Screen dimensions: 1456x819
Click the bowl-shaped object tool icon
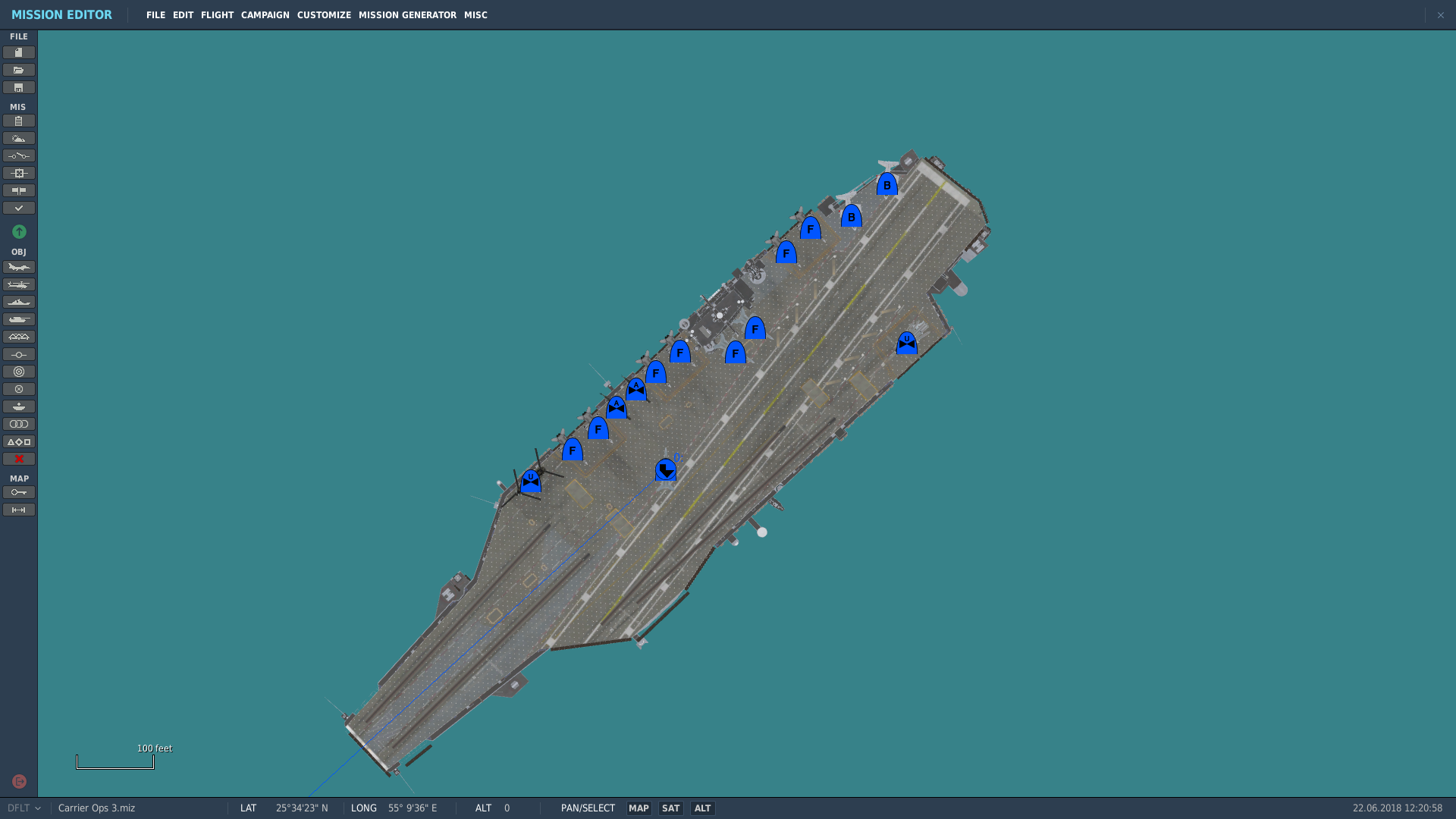pyautogui.click(x=19, y=406)
